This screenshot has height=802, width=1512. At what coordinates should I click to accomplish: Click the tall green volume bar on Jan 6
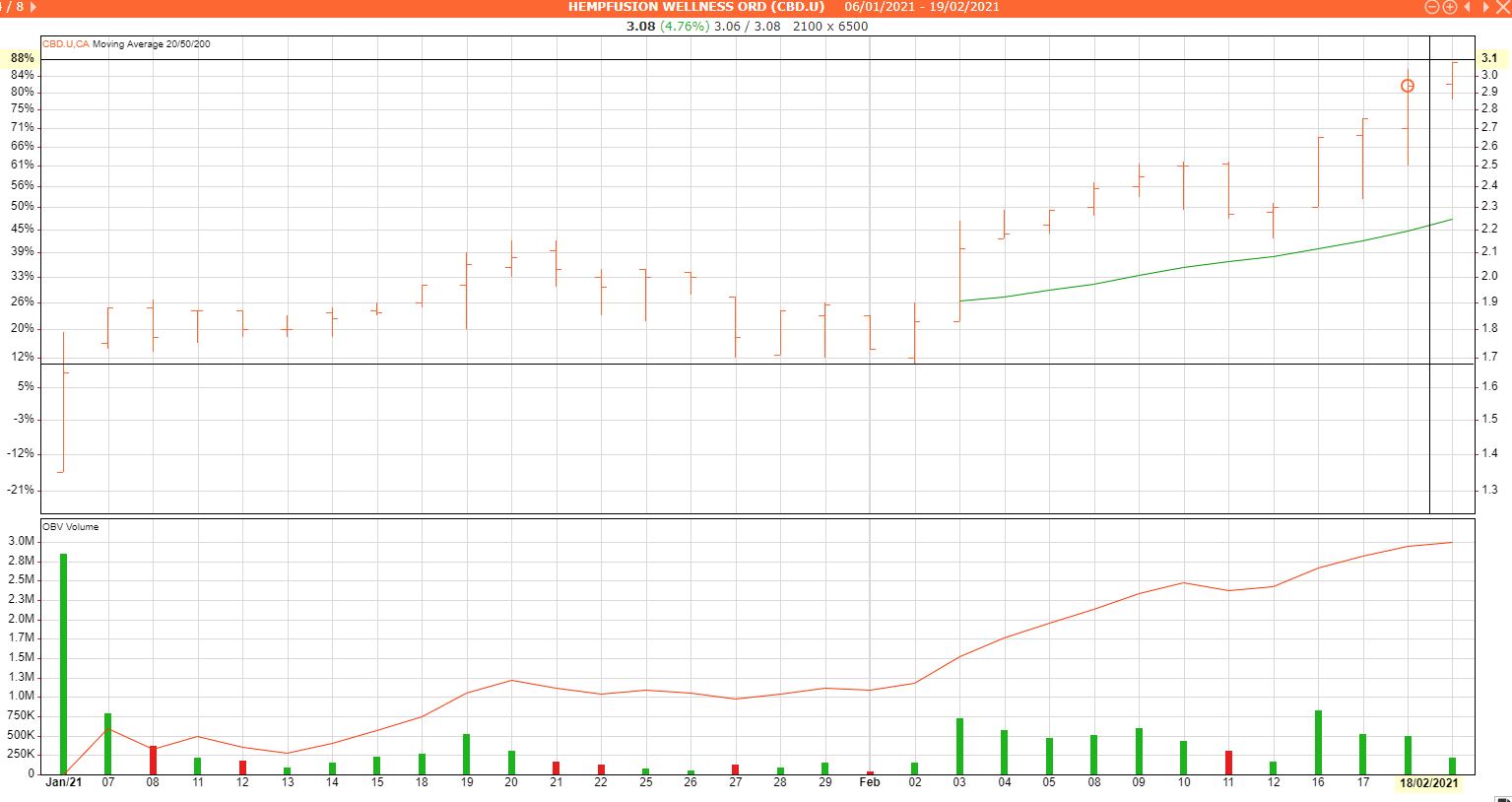click(63, 662)
